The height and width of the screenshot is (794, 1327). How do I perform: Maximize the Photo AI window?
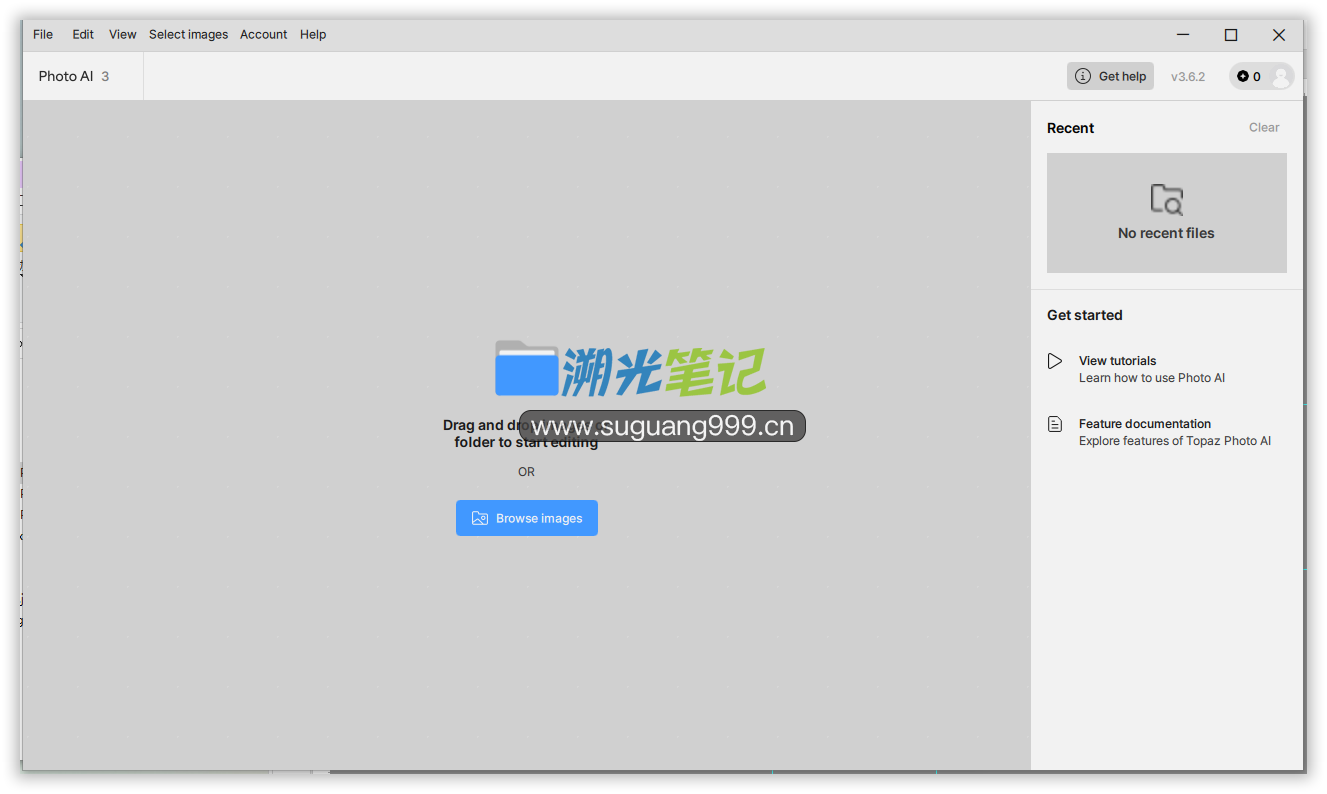1231,34
